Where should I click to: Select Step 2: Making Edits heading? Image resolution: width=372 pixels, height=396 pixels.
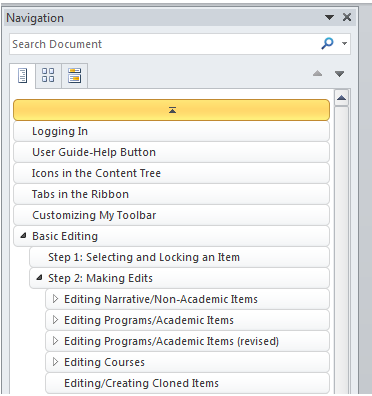[179, 278]
